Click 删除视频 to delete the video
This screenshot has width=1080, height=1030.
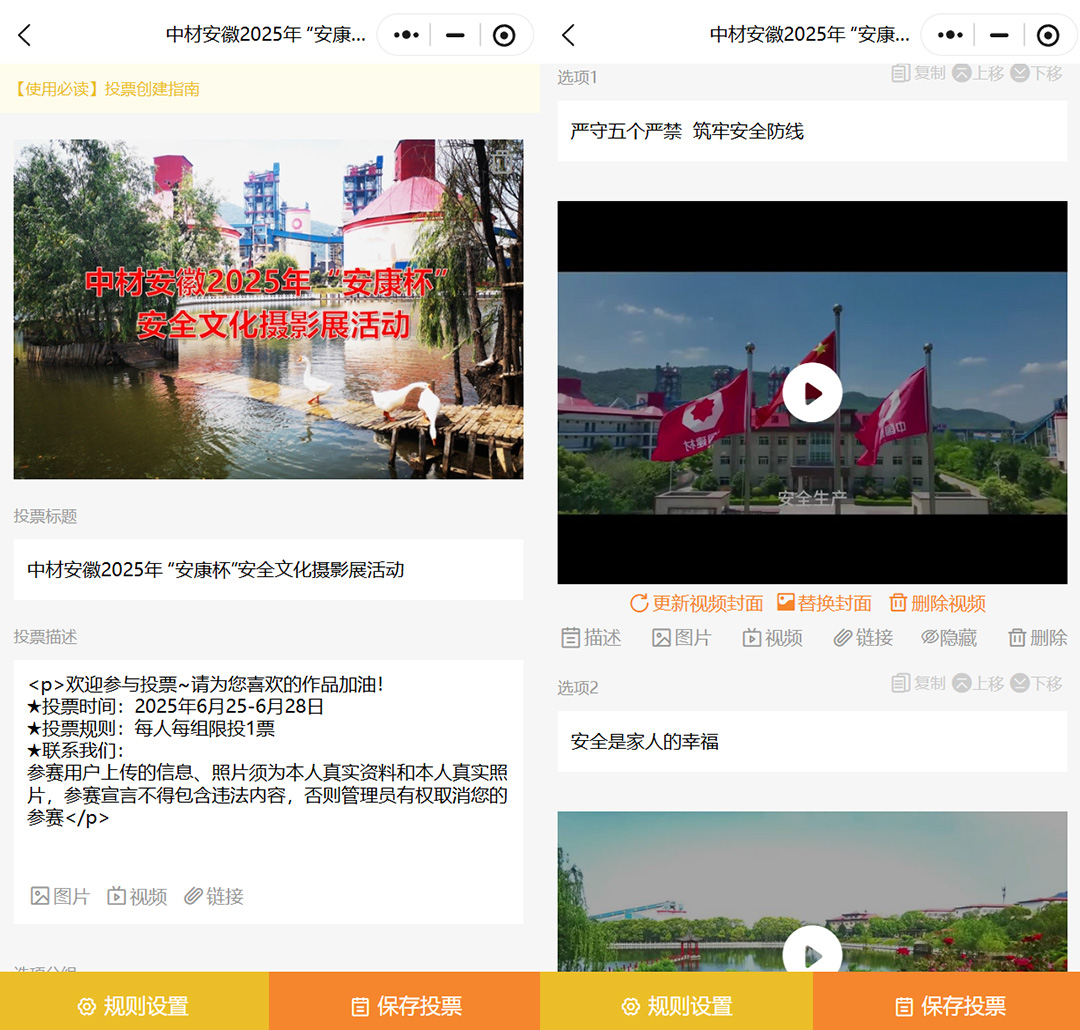pos(937,603)
